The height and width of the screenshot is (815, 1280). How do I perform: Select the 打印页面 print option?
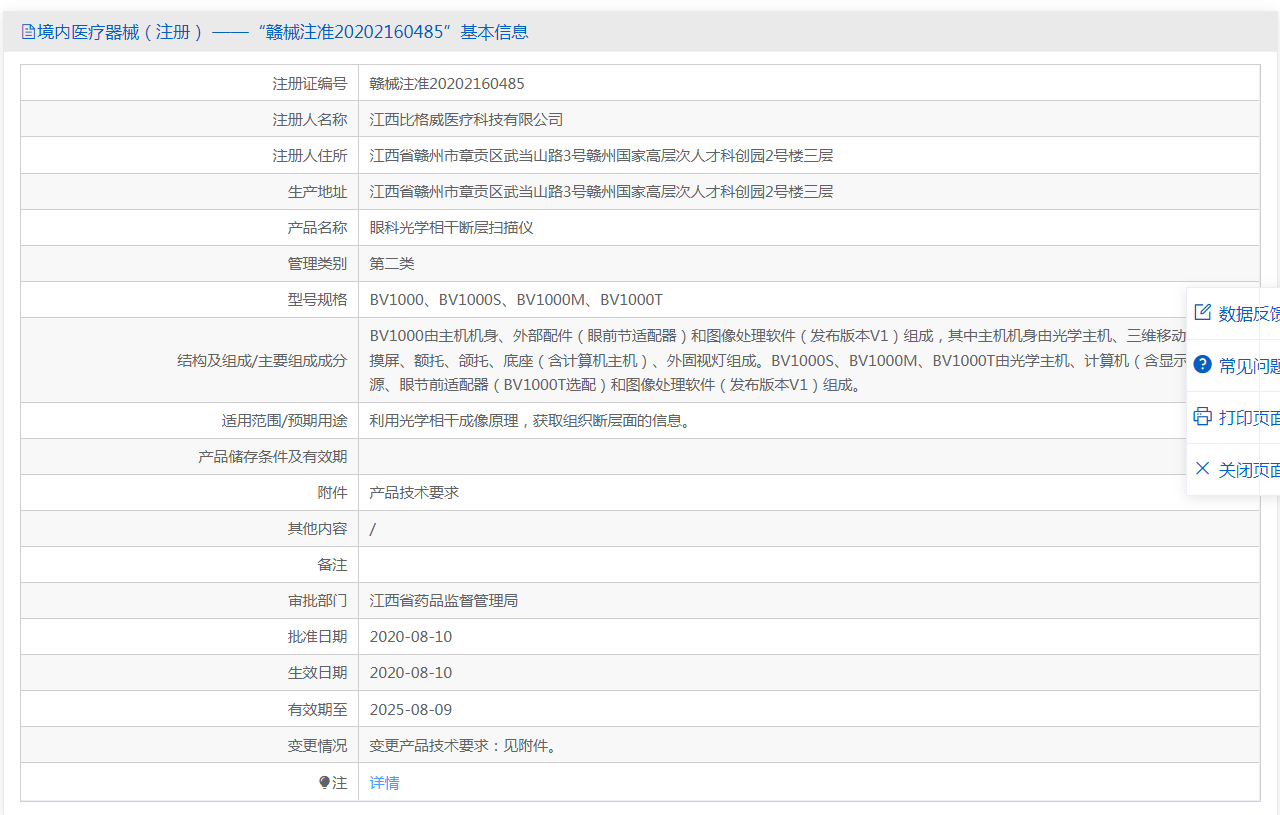(1249, 418)
